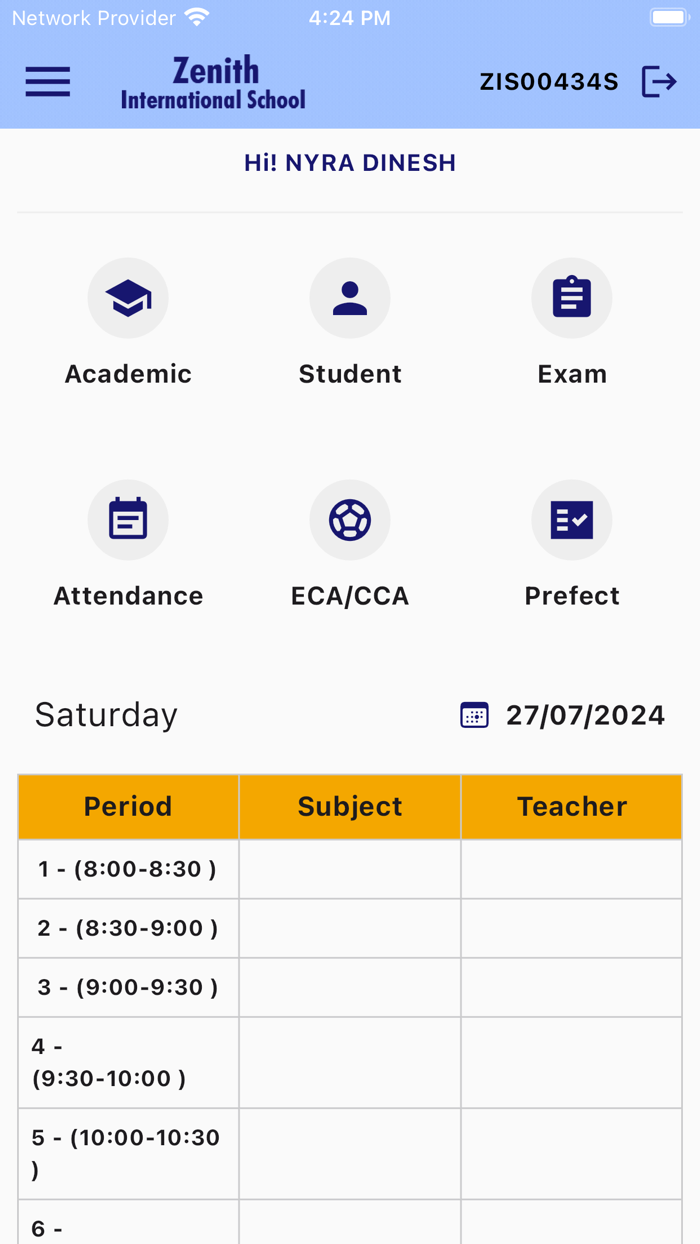Select the Subject column header
Image resolution: width=700 pixels, height=1244 pixels.
(349, 806)
